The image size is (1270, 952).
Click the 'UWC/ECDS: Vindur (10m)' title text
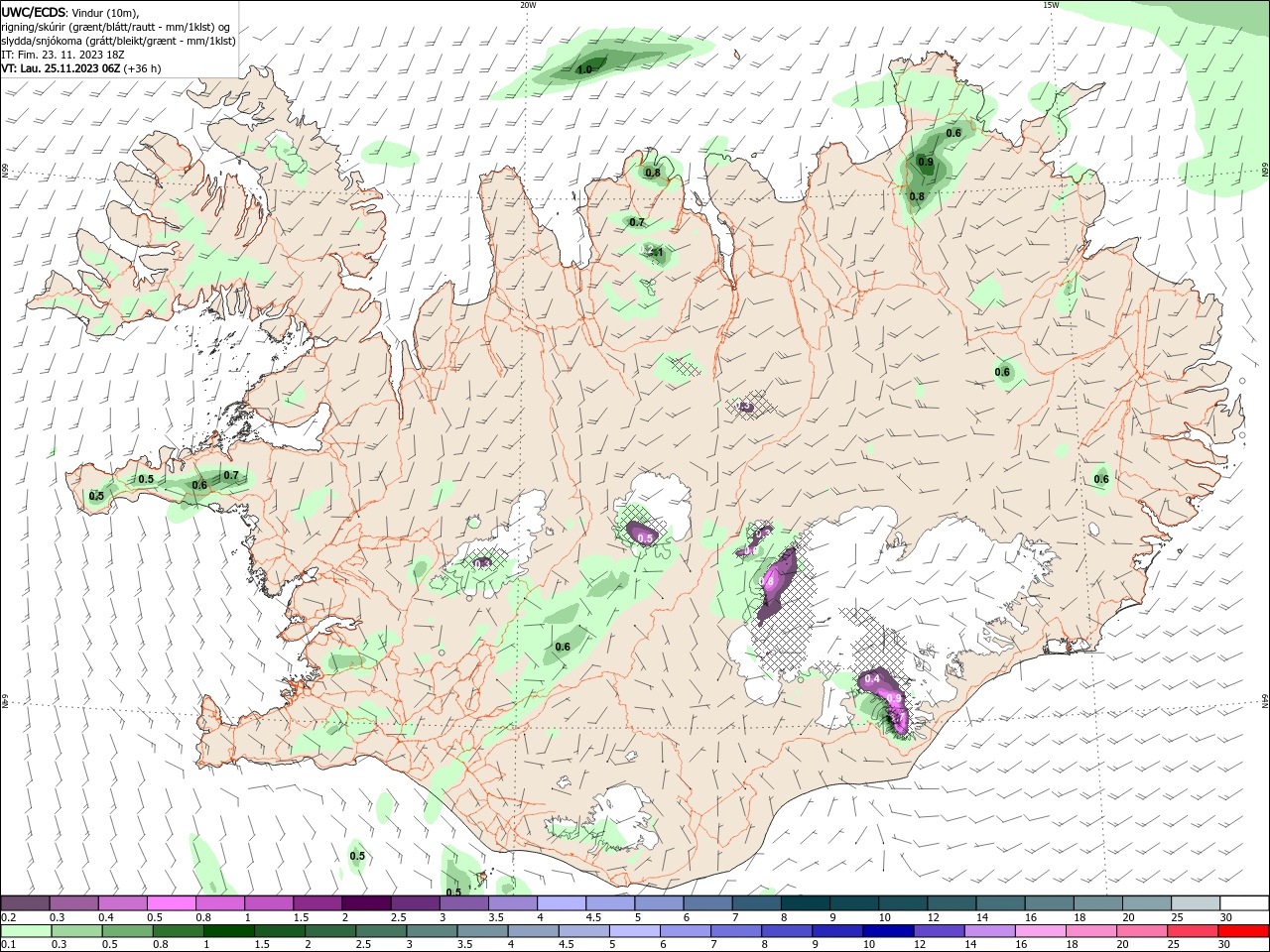70,12
